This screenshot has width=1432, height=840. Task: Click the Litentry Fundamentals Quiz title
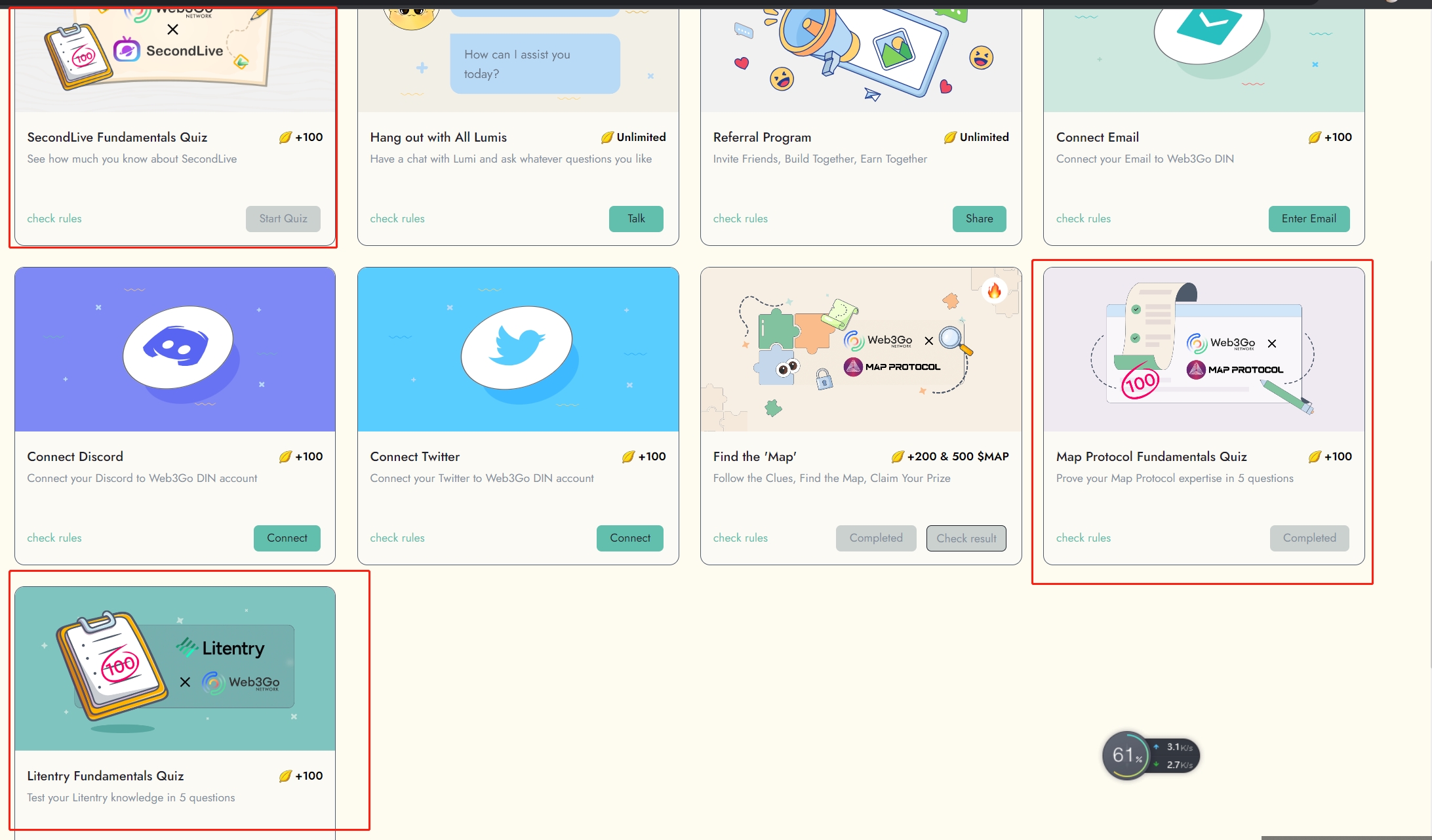pyautogui.click(x=105, y=776)
